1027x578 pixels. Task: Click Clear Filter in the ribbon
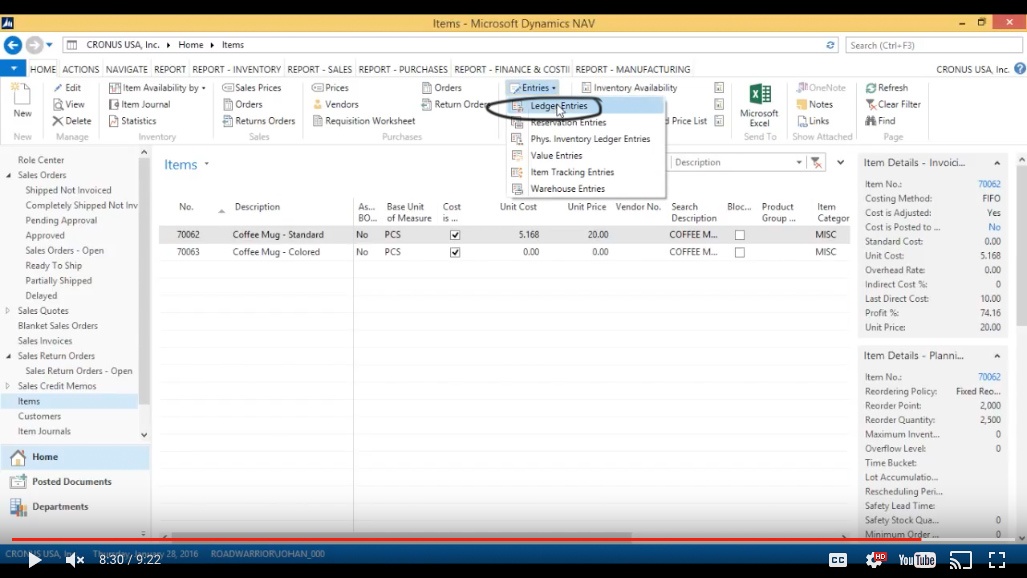[893, 104]
